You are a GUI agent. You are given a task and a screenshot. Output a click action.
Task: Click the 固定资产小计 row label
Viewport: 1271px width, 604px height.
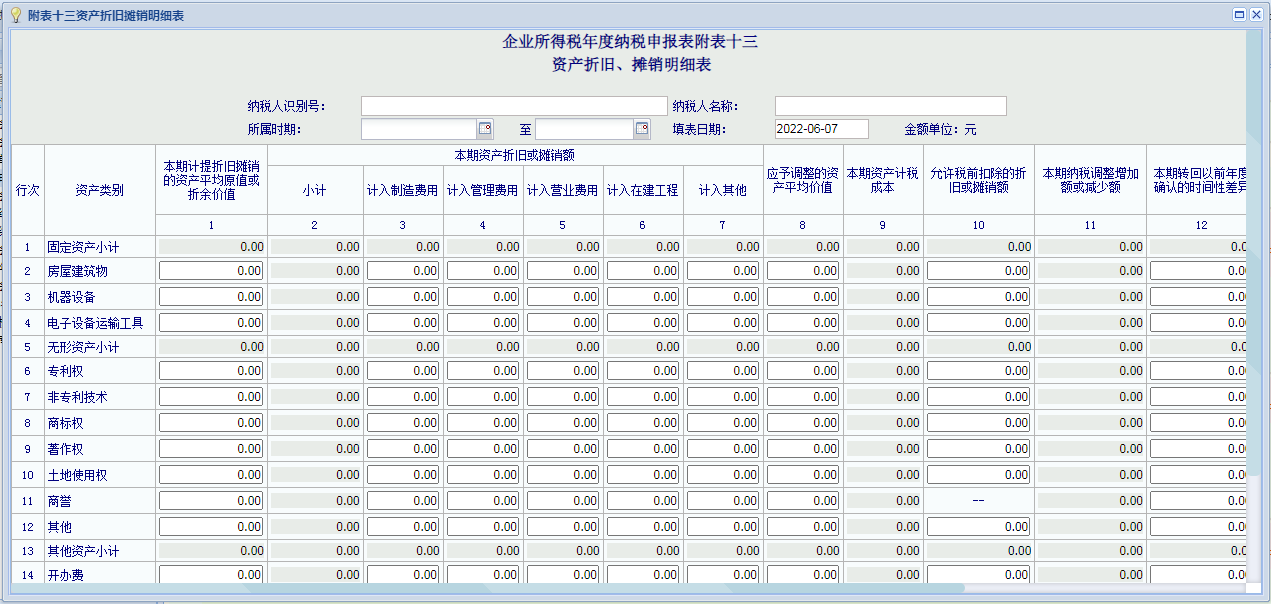point(83,246)
